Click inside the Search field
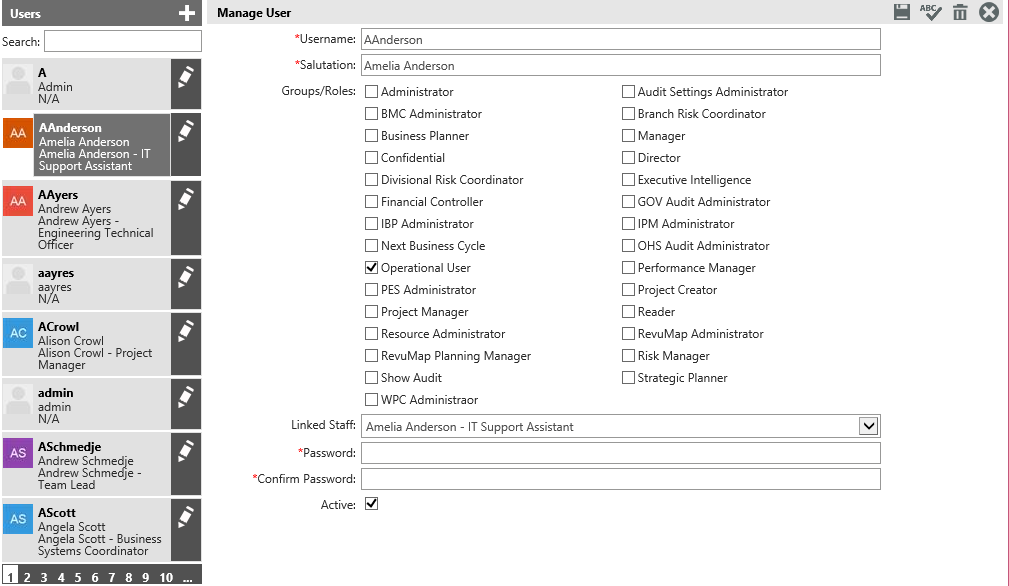Image resolution: width=1009 pixels, height=586 pixels. (122, 41)
